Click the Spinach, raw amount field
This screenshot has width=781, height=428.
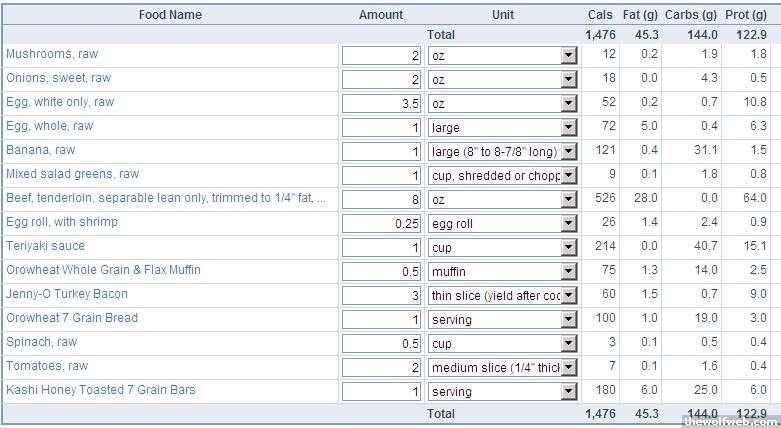pyautogui.click(x=382, y=344)
